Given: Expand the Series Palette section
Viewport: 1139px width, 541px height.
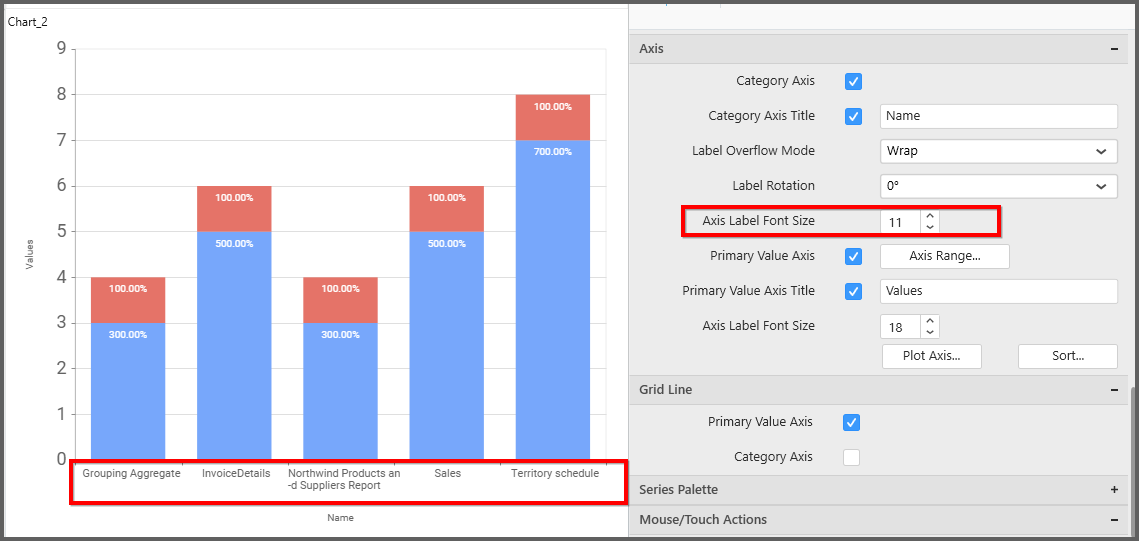Looking at the screenshot, I should pyautogui.click(x=1113, y=490).
